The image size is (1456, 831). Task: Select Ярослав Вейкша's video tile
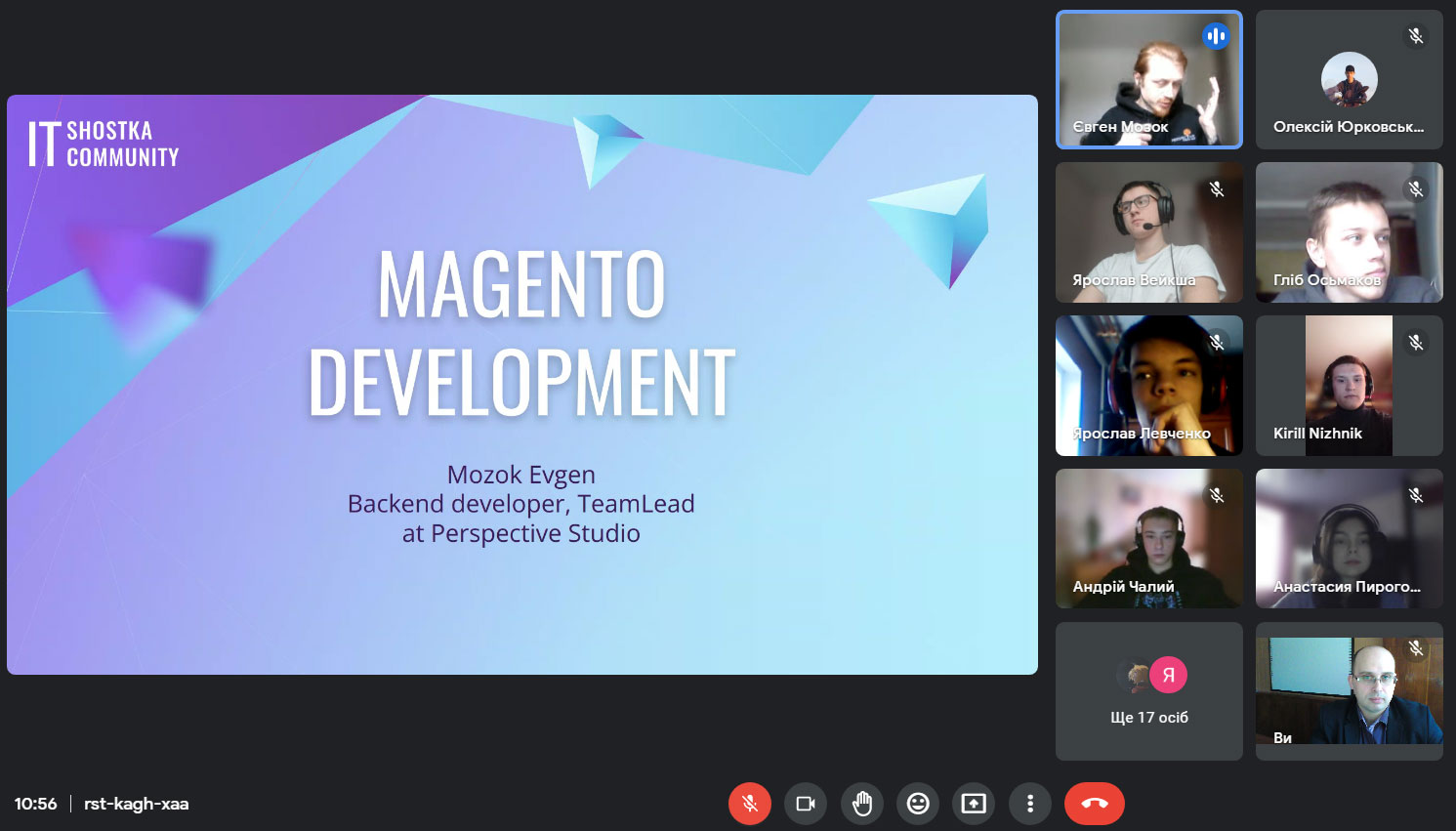pos(1149,232)
